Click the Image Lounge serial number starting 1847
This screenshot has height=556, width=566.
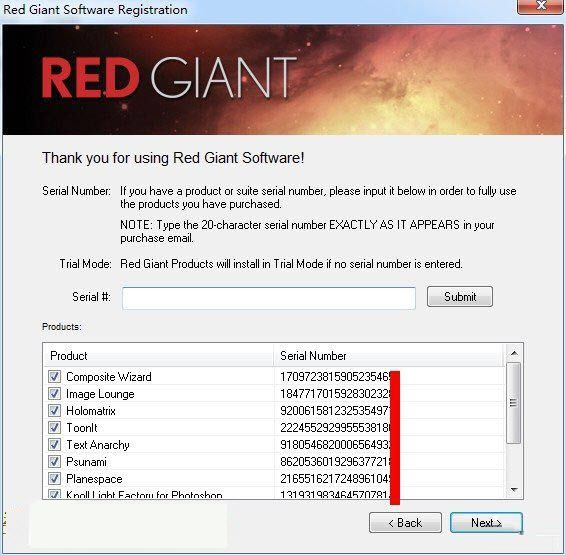pyautogui.click(x=335, y=394)
